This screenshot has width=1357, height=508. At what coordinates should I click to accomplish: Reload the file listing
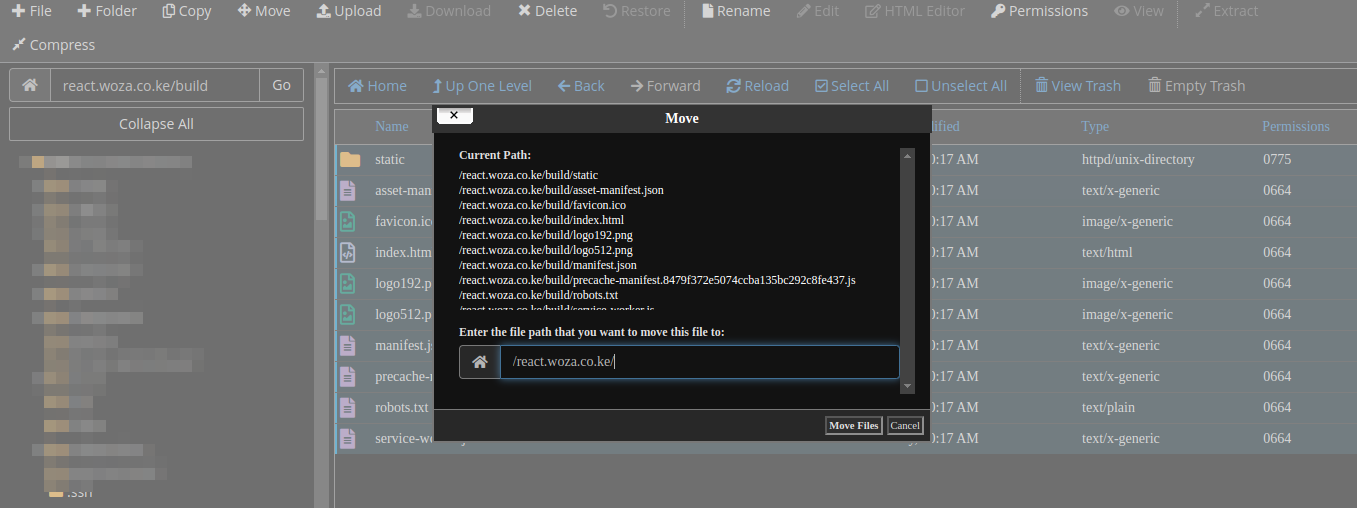pyautogui.click(x=757, y=86)
